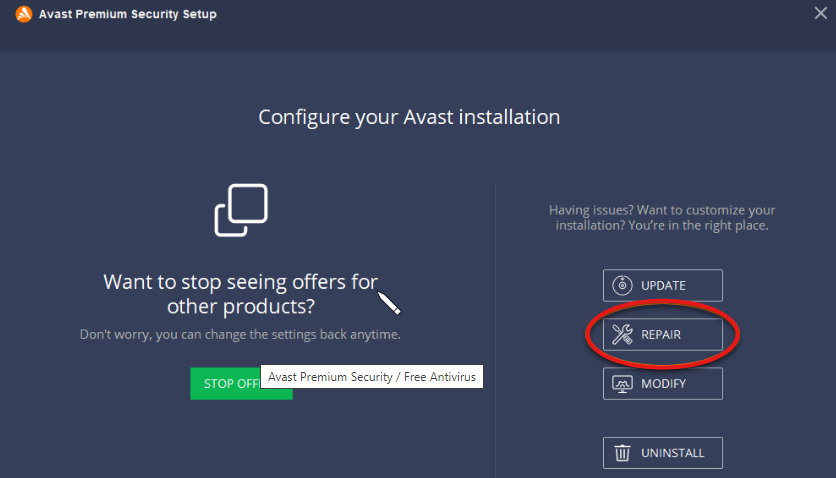
Task: Click the 'Don't worry, you can change' note
Action: click(240, 334)
